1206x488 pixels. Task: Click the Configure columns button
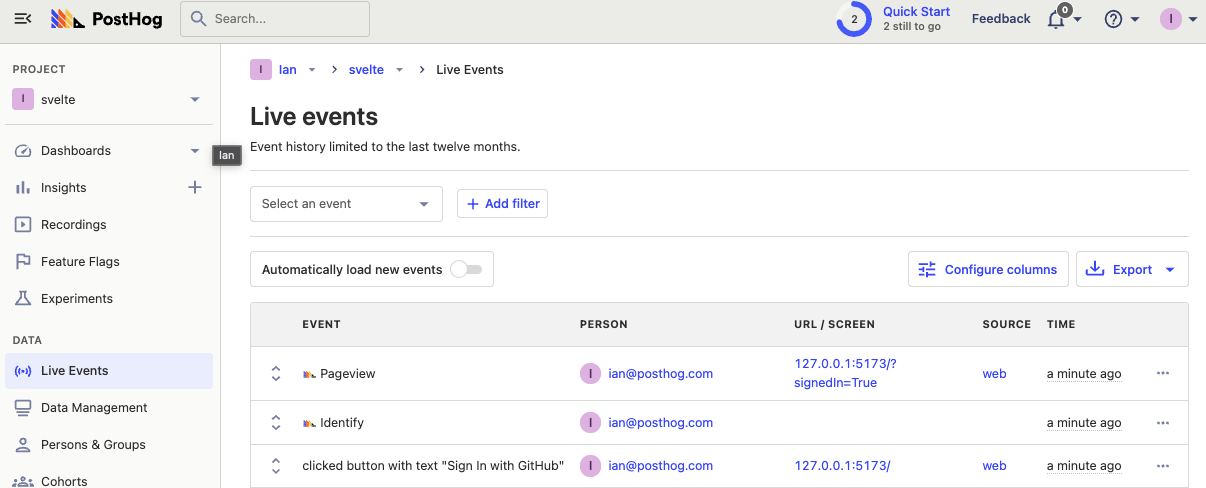pos(988,270)
